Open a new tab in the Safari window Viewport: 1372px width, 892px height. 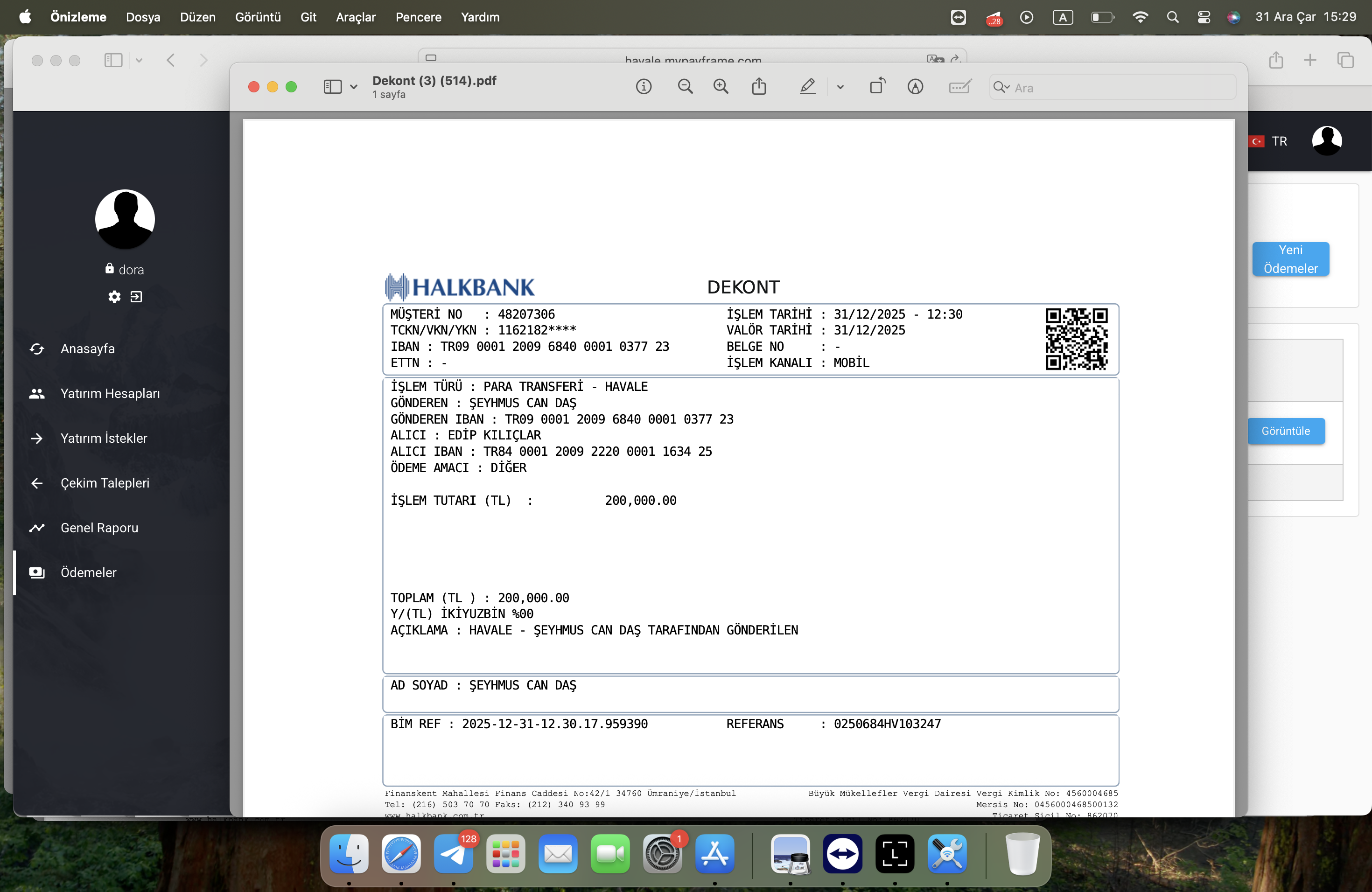[x=1310, y=61]
